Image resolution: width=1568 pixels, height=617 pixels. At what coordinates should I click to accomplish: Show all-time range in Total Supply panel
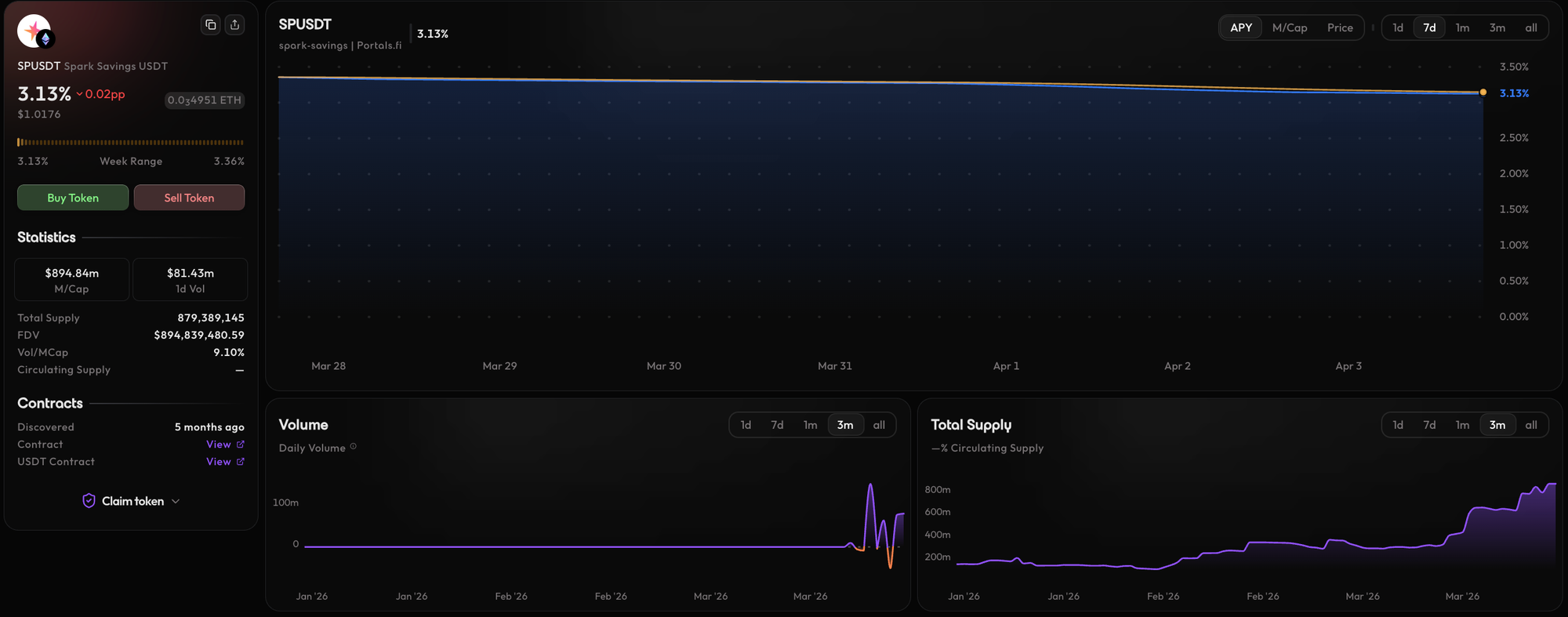pos(1530,425)
